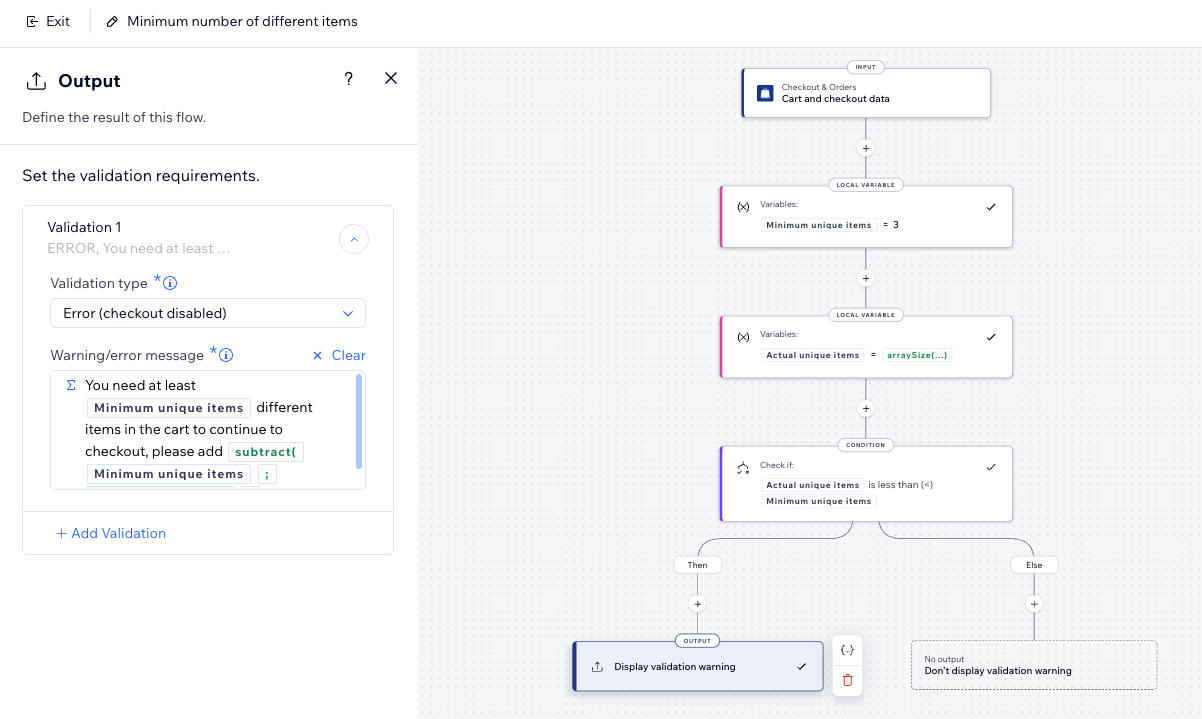Image resolution: width=1202 pixels, height=719 pixels.
Task: Click the checkmark on the Minimum unique items node
Action: (x=991, y=207)
